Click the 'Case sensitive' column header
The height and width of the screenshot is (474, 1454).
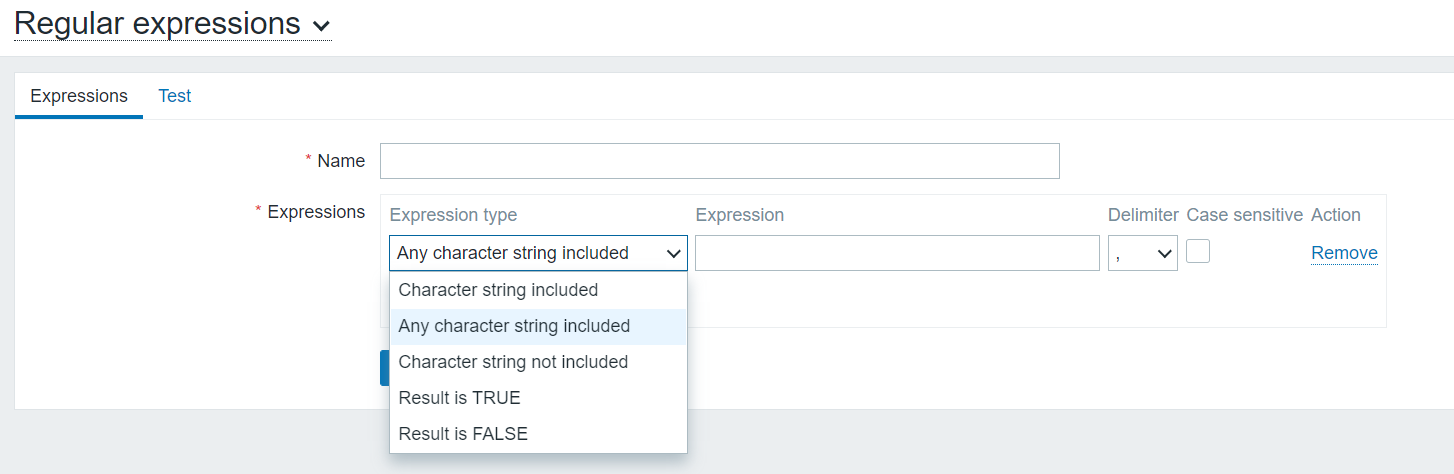tap(1244, 215)
